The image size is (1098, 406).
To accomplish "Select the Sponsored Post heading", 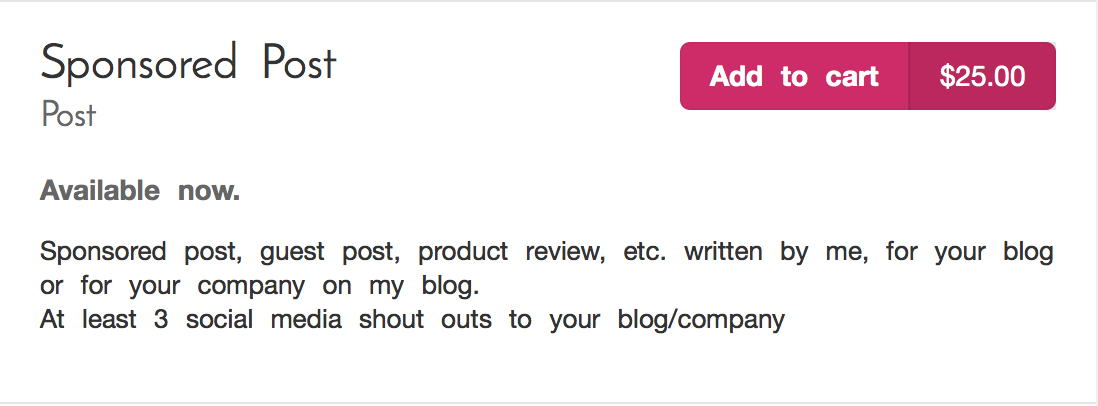I will coord(188,63).
